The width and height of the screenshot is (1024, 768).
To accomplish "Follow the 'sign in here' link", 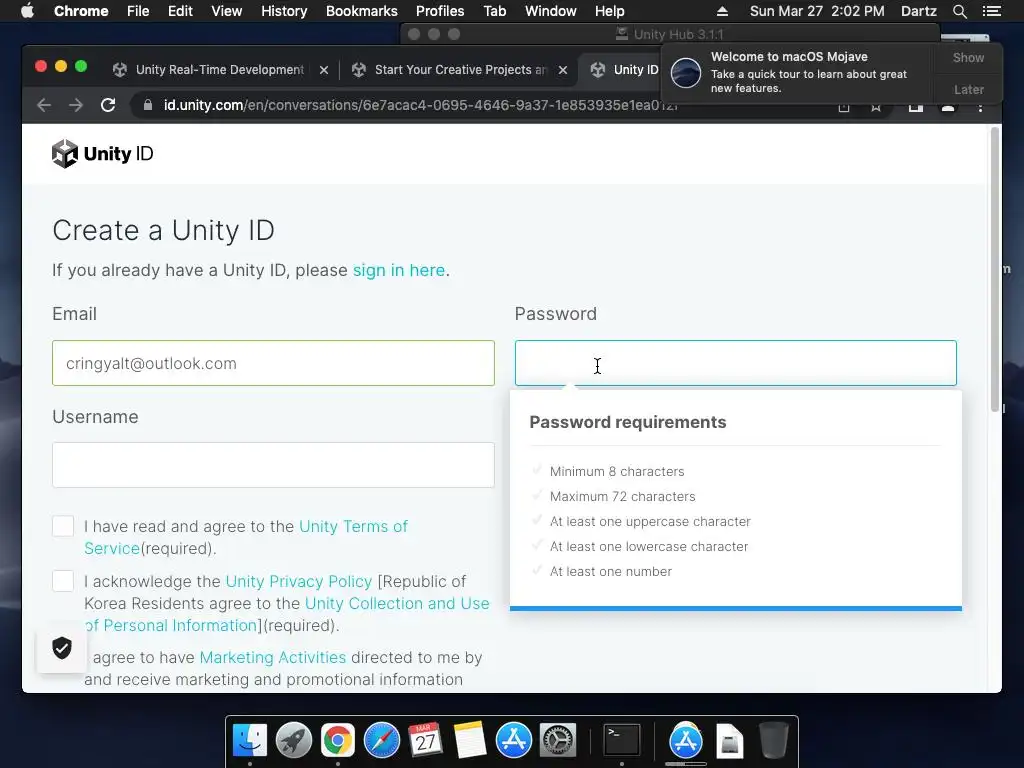I will 399,270.
